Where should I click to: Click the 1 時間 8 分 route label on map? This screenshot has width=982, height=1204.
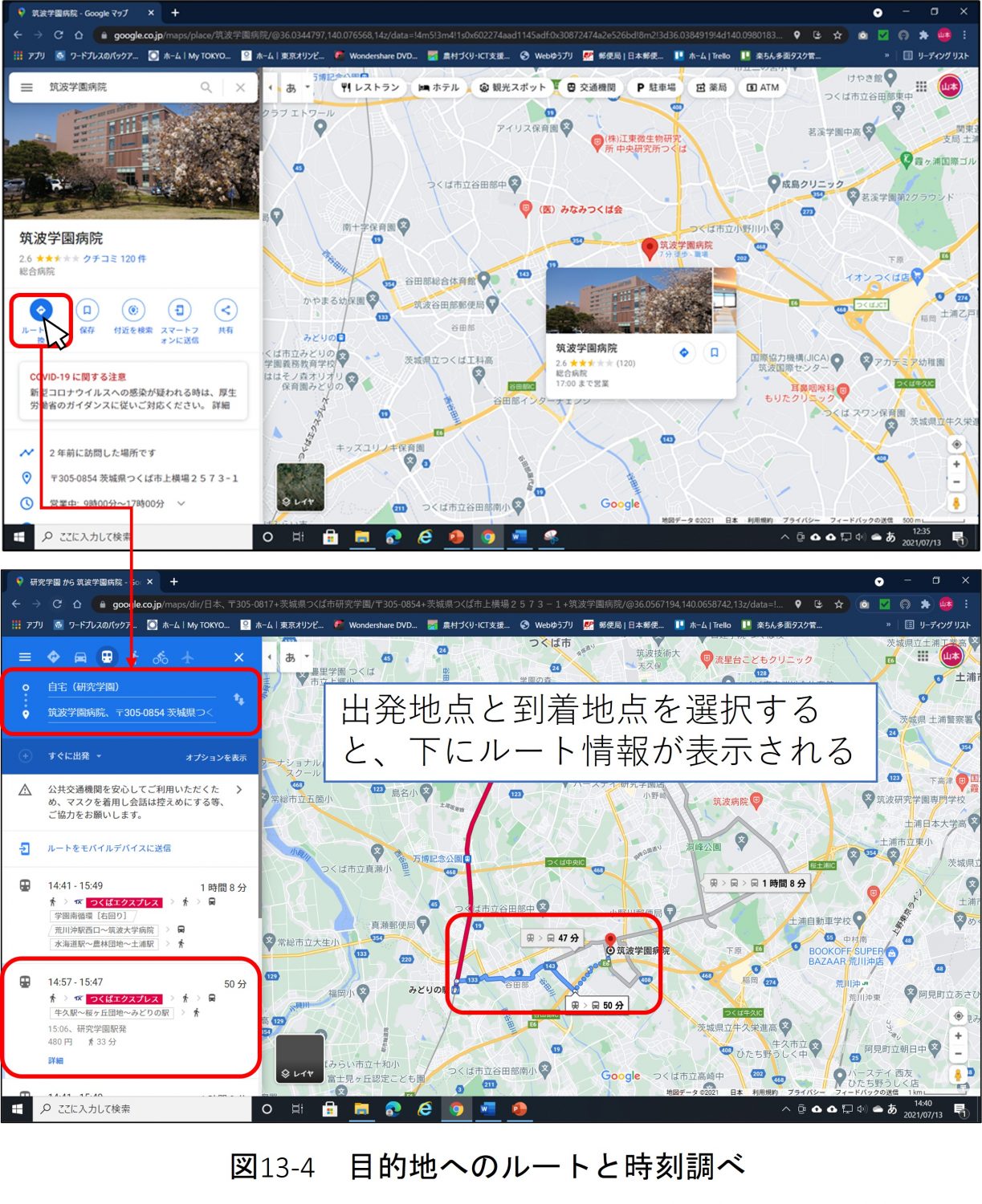tap(756, 883)
